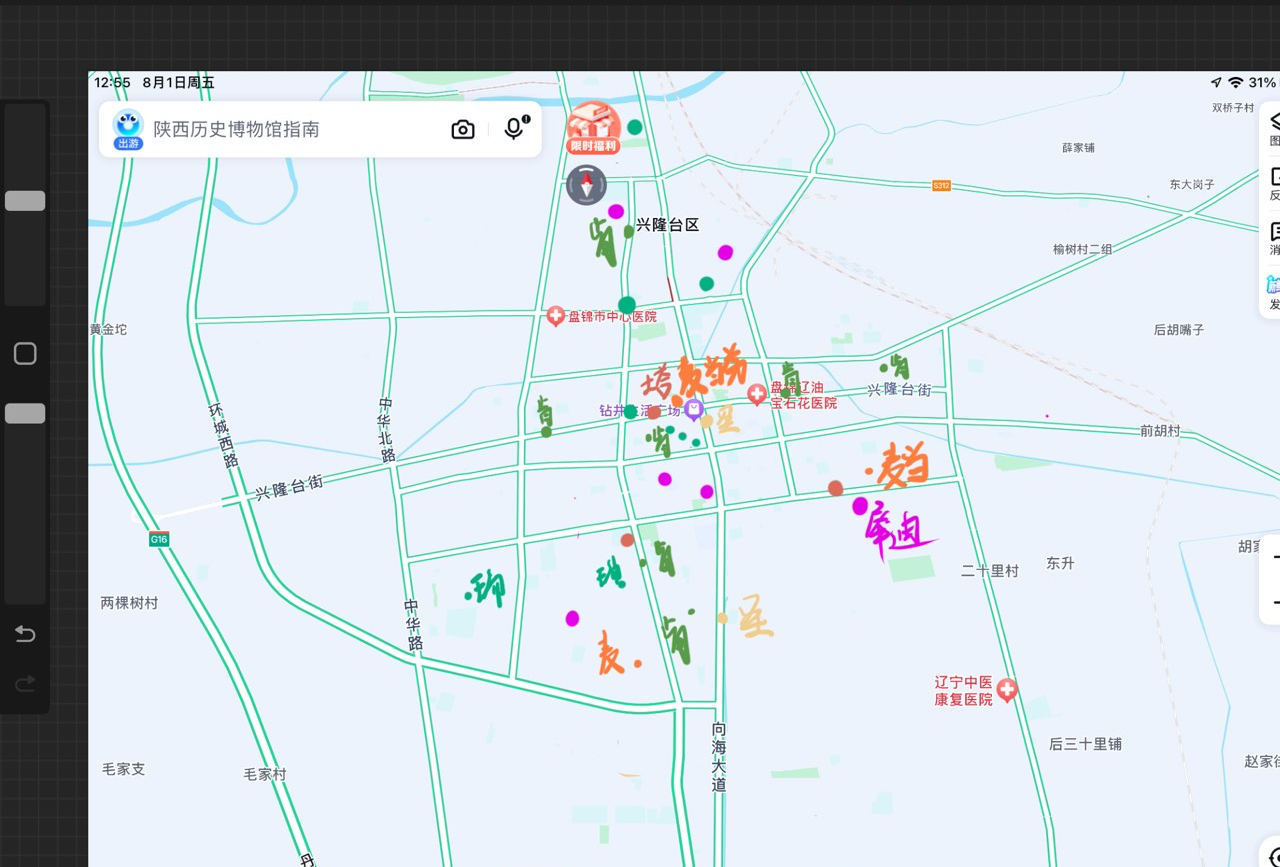The image size is (1280, 867).
Task: Tap the 兴隆台区 district label
Action: 668,225
